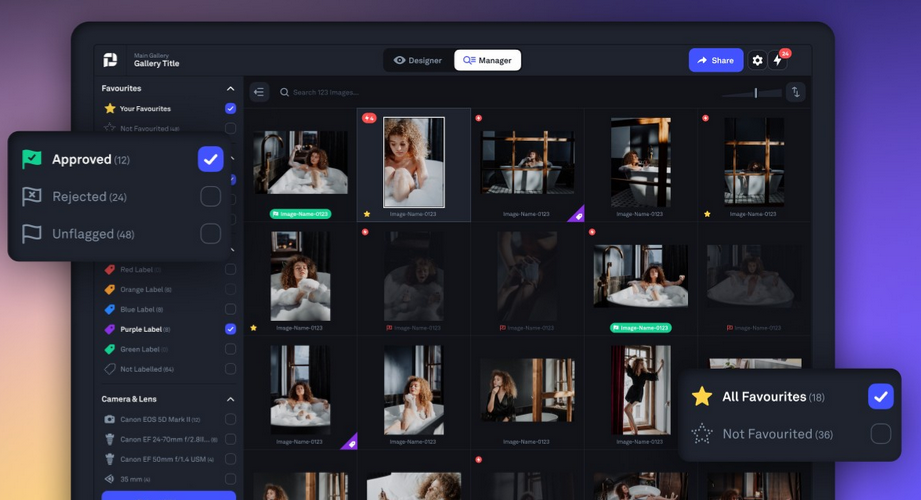Click the Rejected flag icon with the X
The width and height of the screenshot is (921, 500).
point(32,196)
